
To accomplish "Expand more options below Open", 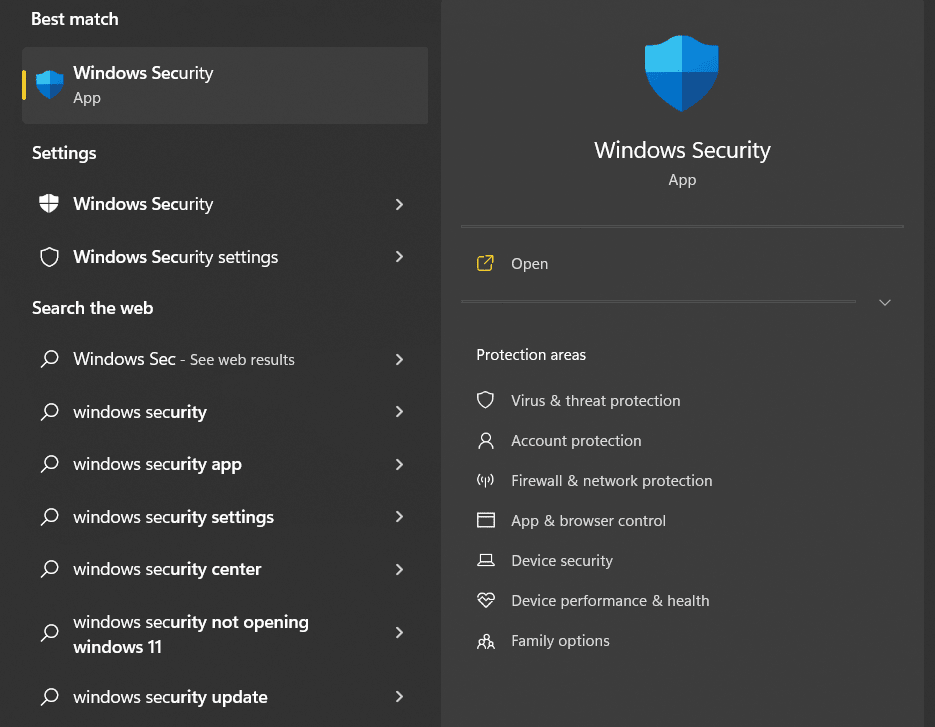I will (884, 301).
